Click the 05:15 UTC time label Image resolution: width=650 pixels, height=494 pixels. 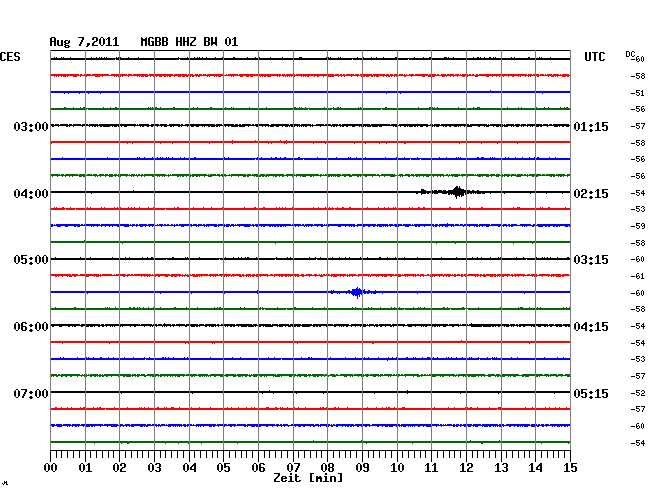[591, 393]
